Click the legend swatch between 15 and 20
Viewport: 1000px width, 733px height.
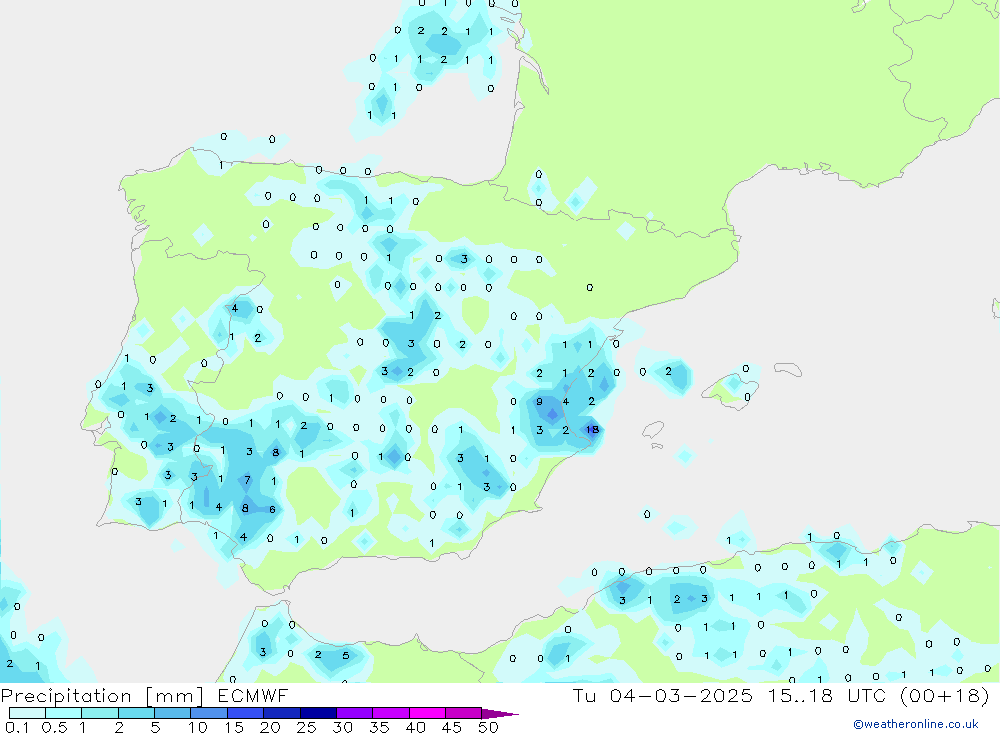(x=246, y=713)
